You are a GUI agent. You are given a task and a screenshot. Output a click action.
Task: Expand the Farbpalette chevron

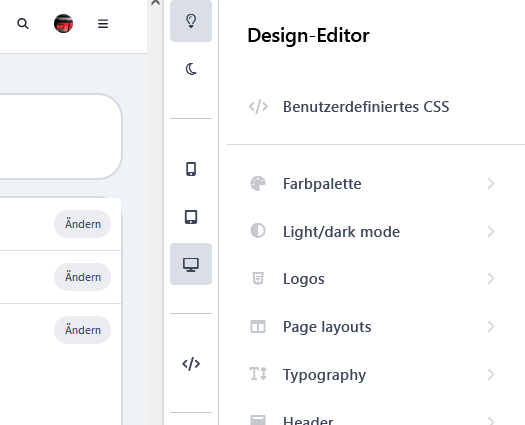pos(491,184)
